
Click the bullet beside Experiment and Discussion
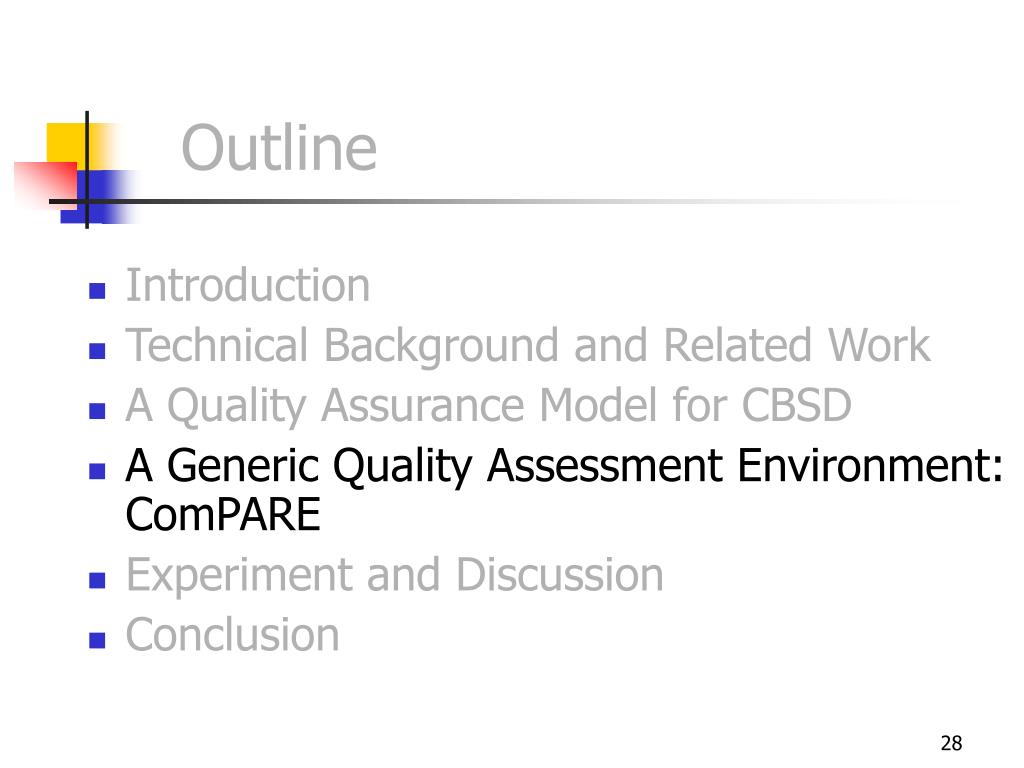point(97,580)
